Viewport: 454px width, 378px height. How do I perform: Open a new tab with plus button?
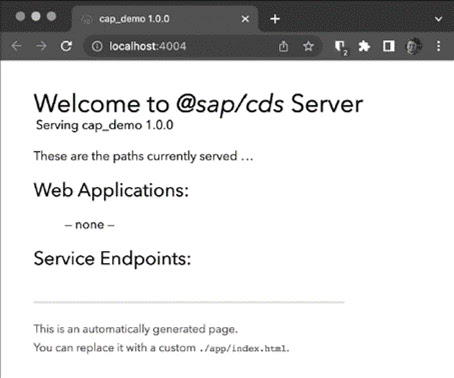click(x=275, y=19)
